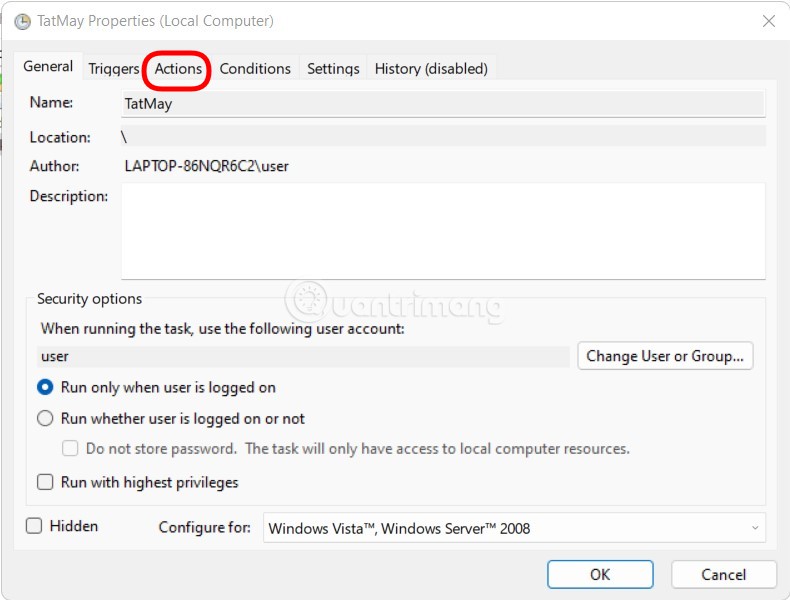The image size is (790, 600).
Task: Check the Hidden checkbox
Action: pyautogui.click(x=34, y=526)
